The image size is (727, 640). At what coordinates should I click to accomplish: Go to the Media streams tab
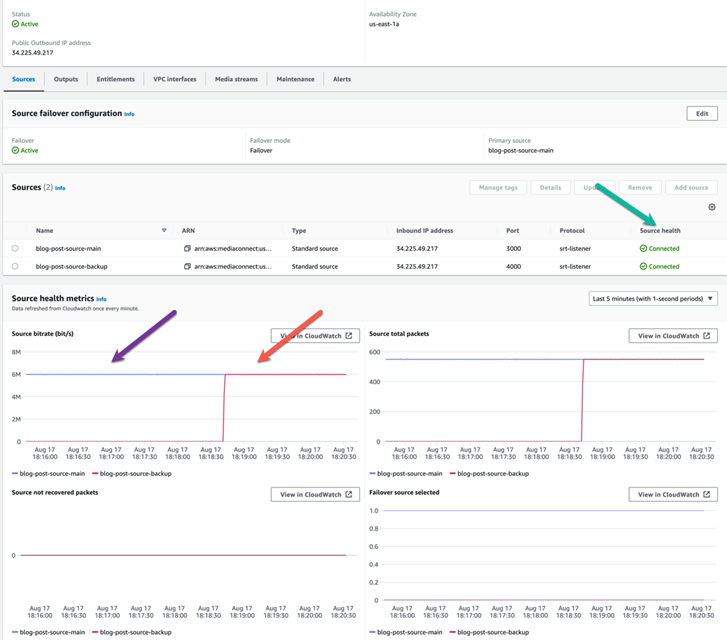pos(235,79)
